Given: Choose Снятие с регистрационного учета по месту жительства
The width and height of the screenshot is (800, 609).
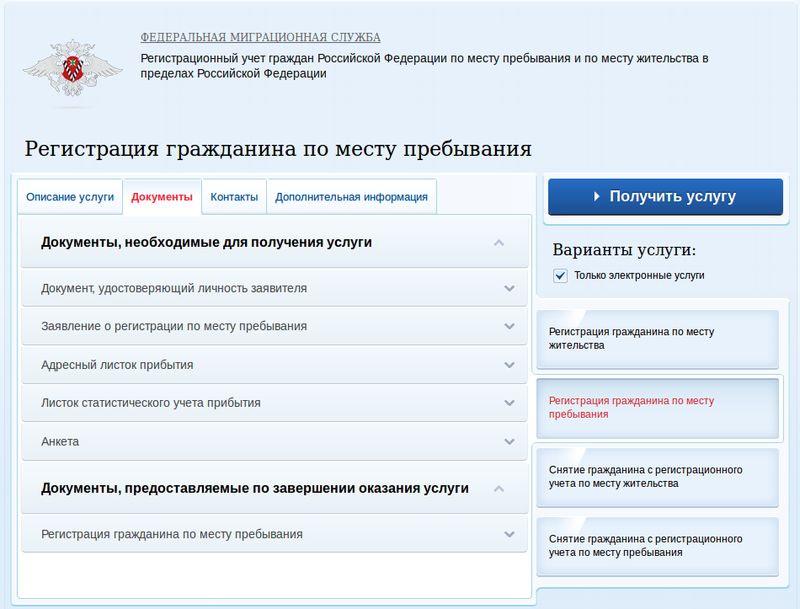Looking at the screenshot, I should [x=657, y=477].
